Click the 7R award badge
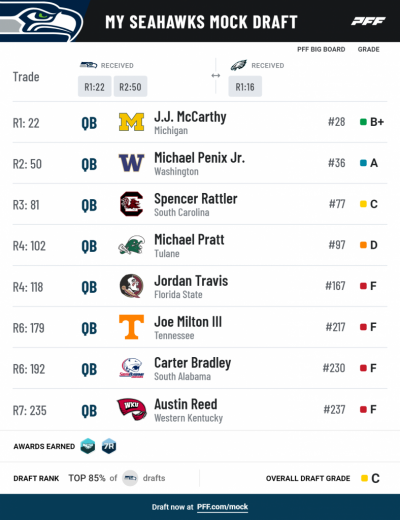 (109, 446)
